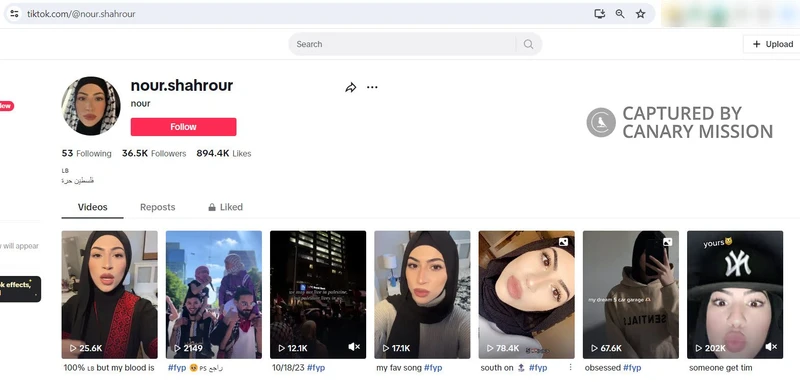Click the search magnifier button
The image size is (800, 382).
pos(529,44)
